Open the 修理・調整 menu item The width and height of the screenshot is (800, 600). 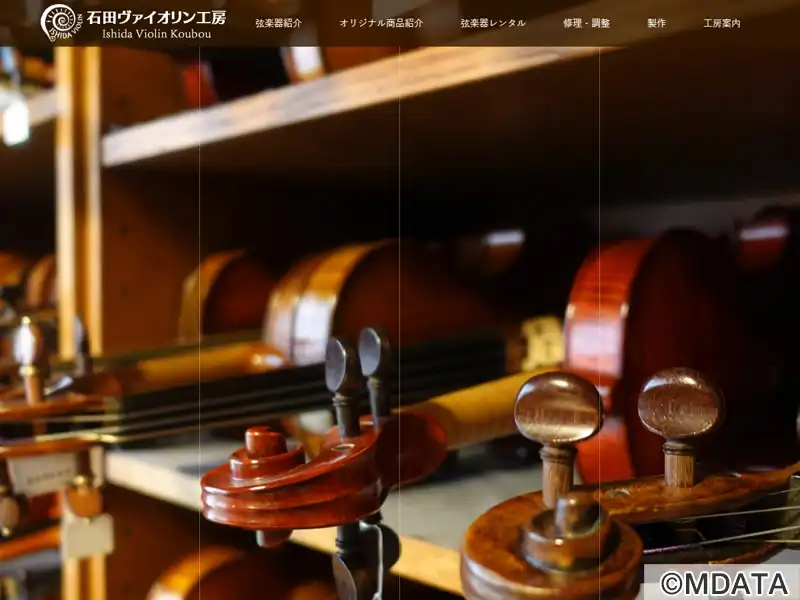pyautogui.click(x=587, y=23)
